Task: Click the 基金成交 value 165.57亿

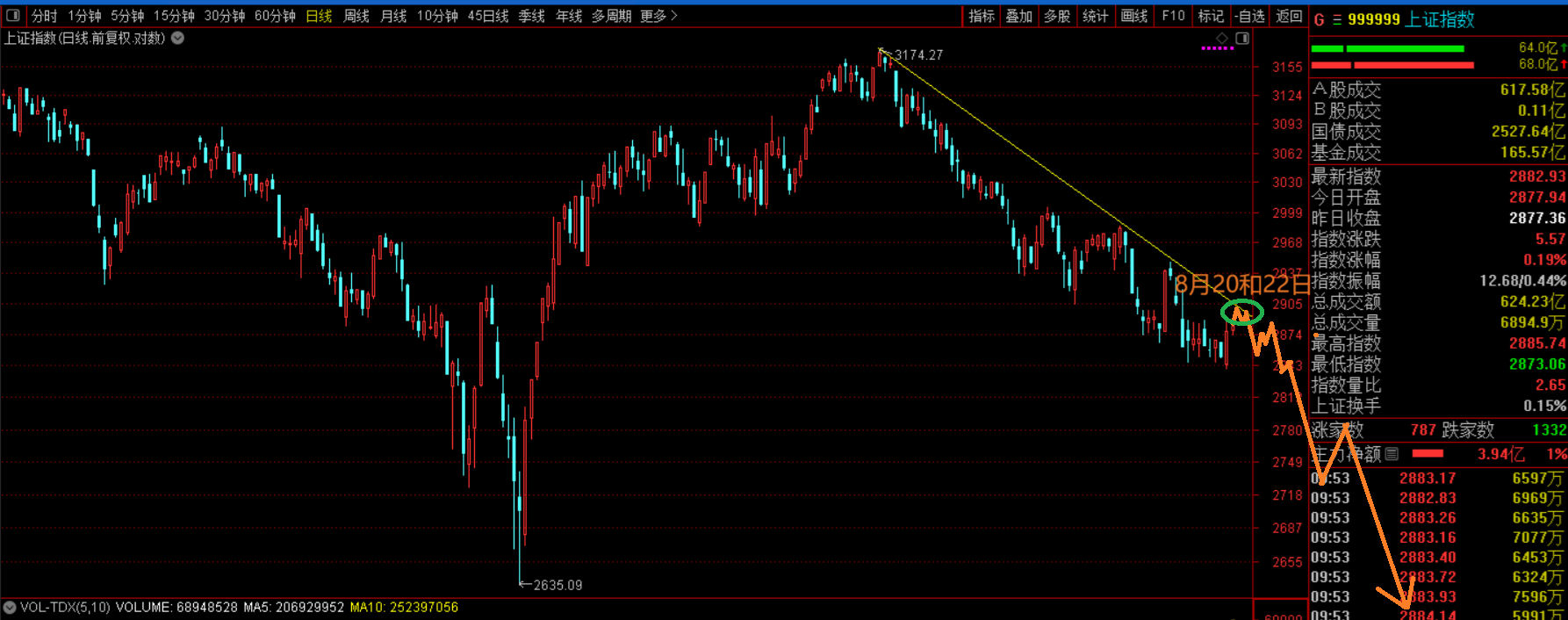Action: [x=1532, y=152]
